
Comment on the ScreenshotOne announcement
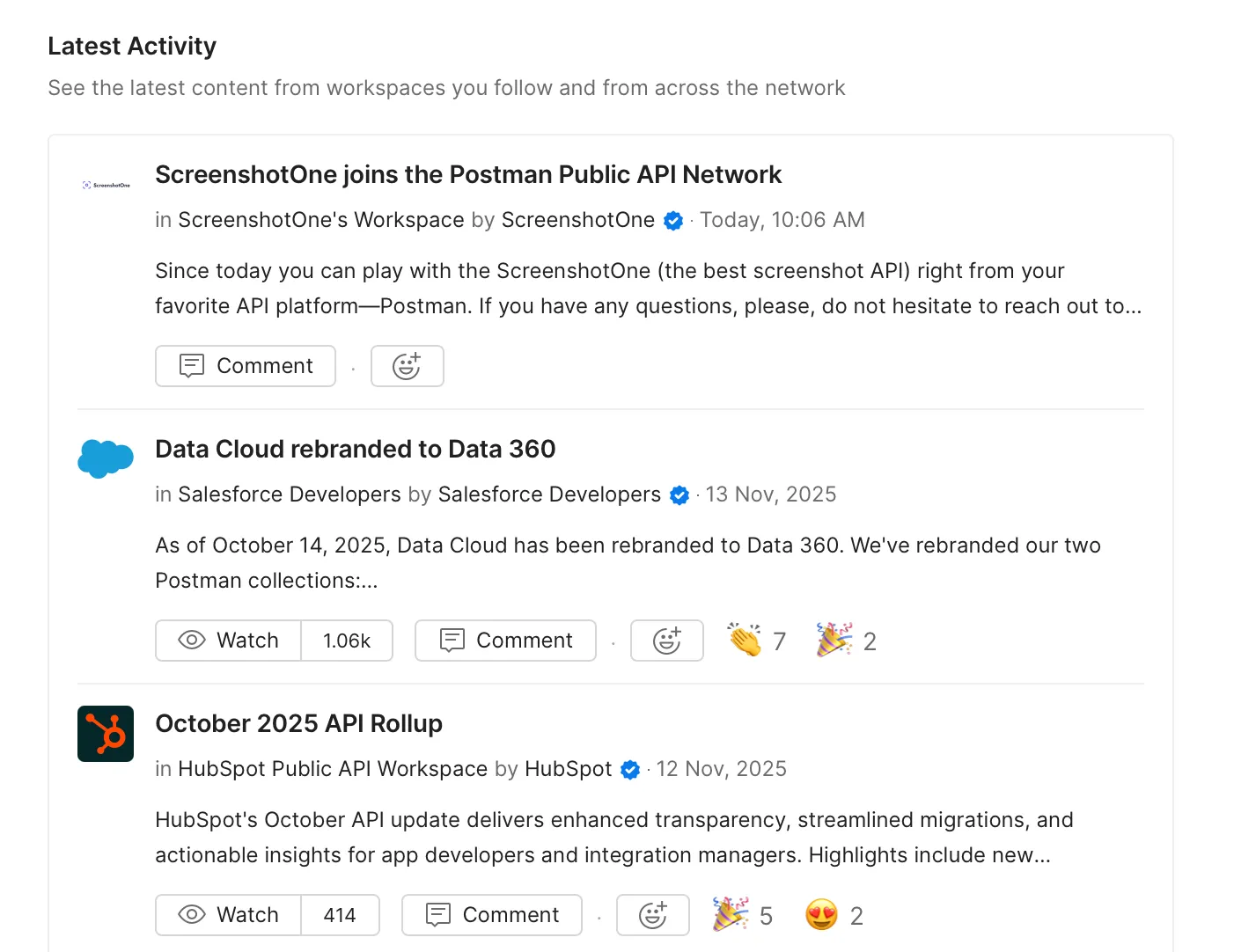tap(245, 365)
